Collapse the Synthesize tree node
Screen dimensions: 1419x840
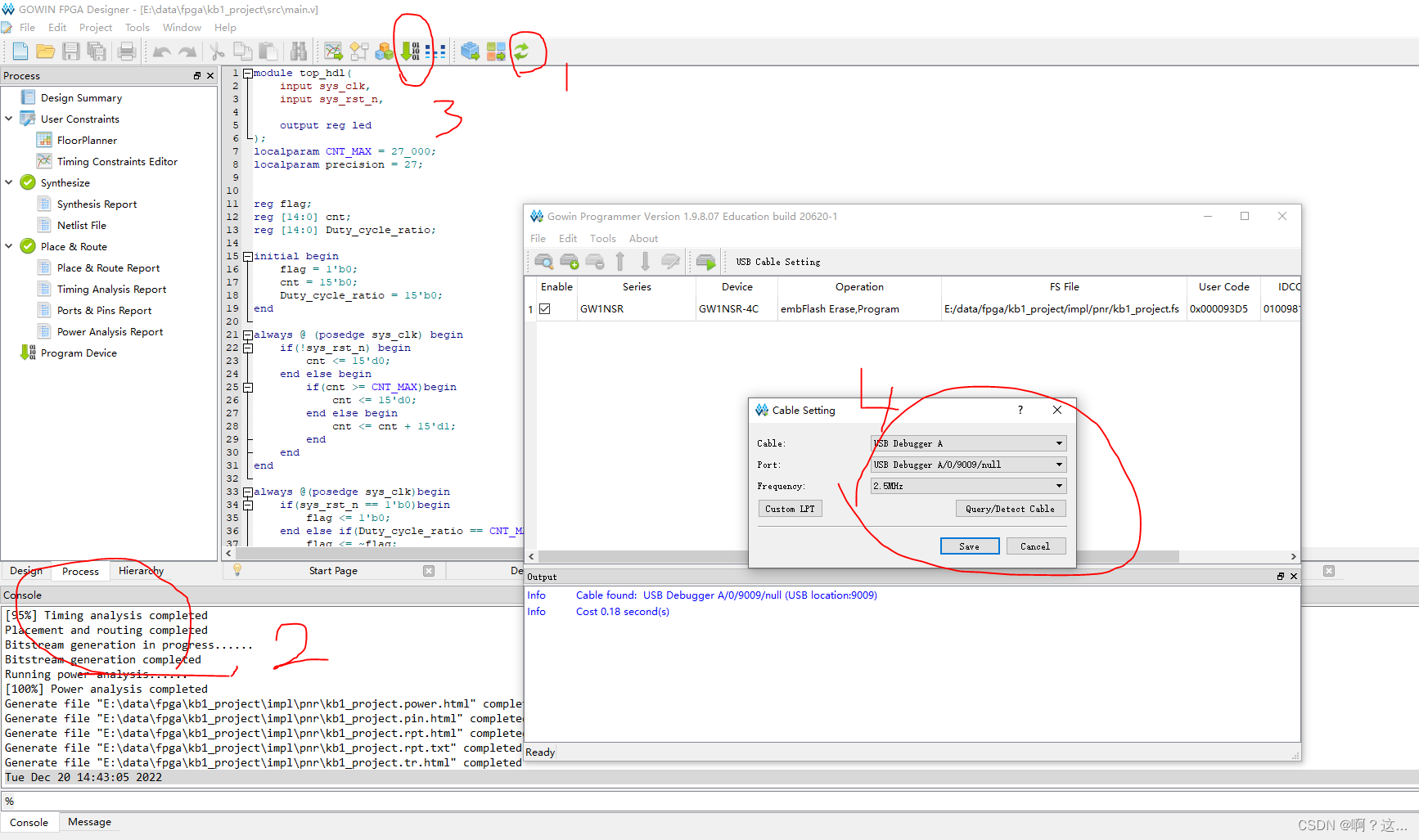9,182
